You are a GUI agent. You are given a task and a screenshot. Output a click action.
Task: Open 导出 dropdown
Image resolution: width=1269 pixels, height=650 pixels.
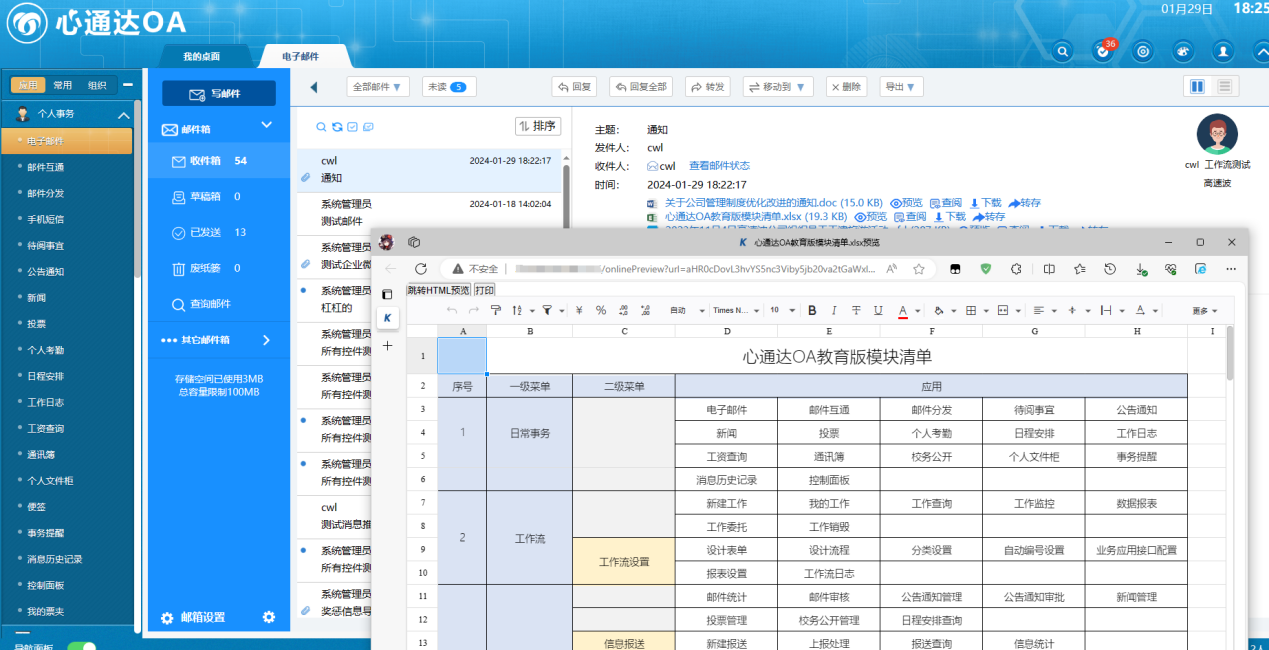pos(901,87)
